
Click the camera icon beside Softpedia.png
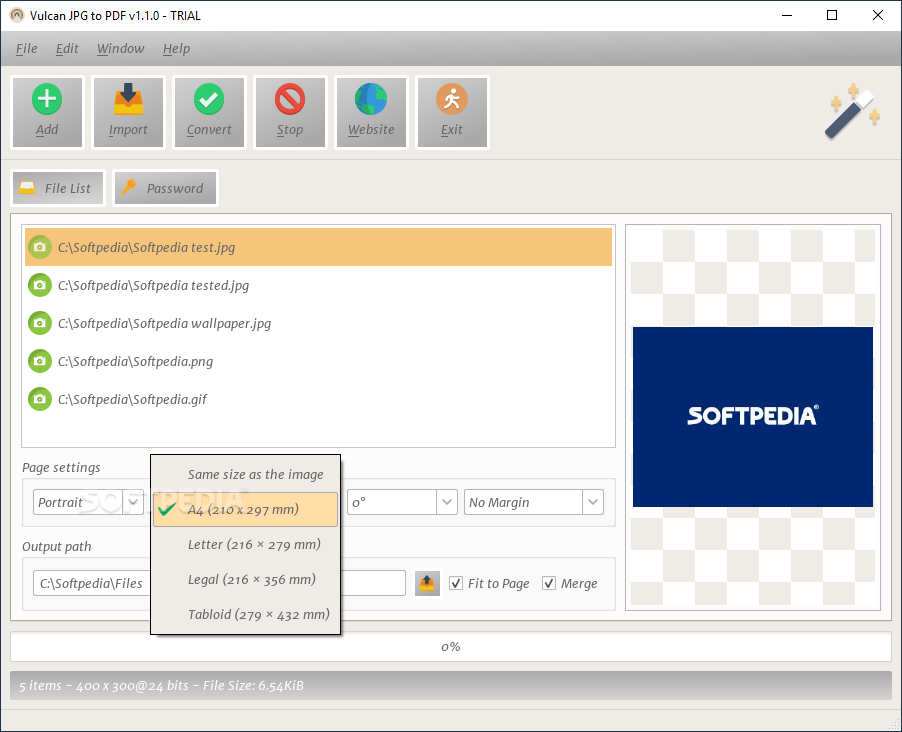pyautogui.click(x=40, y=361)
